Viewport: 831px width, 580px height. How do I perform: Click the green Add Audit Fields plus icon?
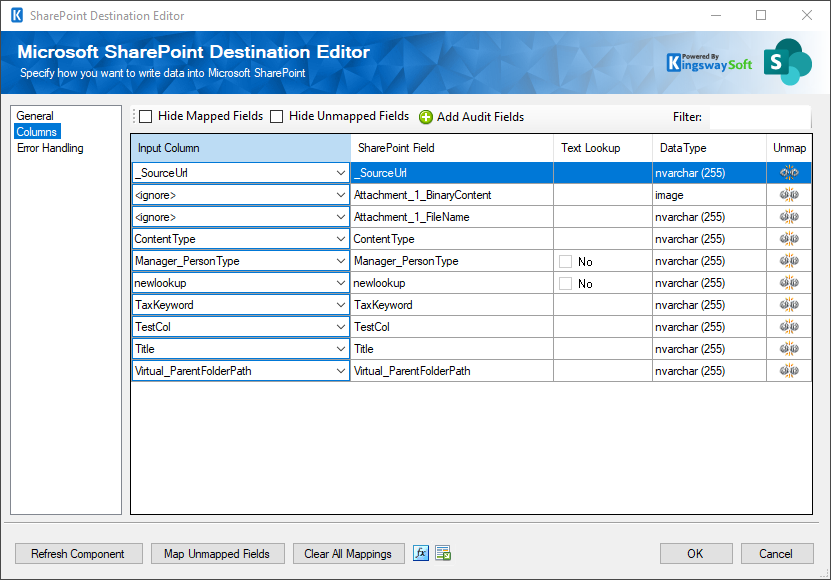point(426,117)
